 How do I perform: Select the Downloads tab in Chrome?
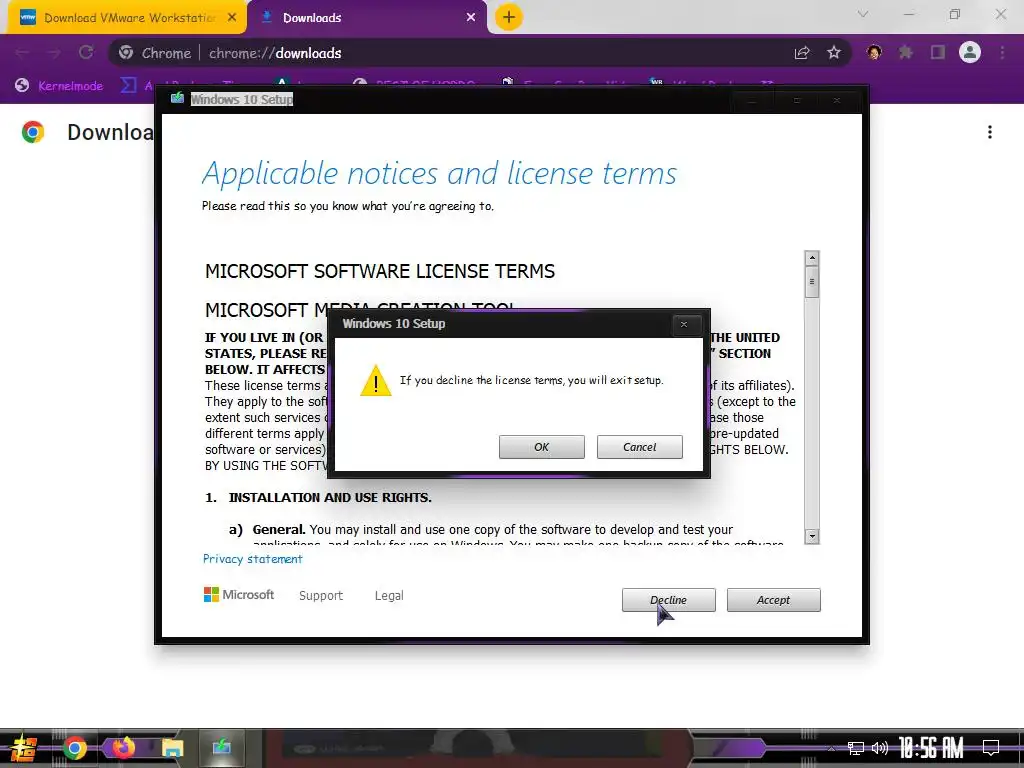pos(366,18)
